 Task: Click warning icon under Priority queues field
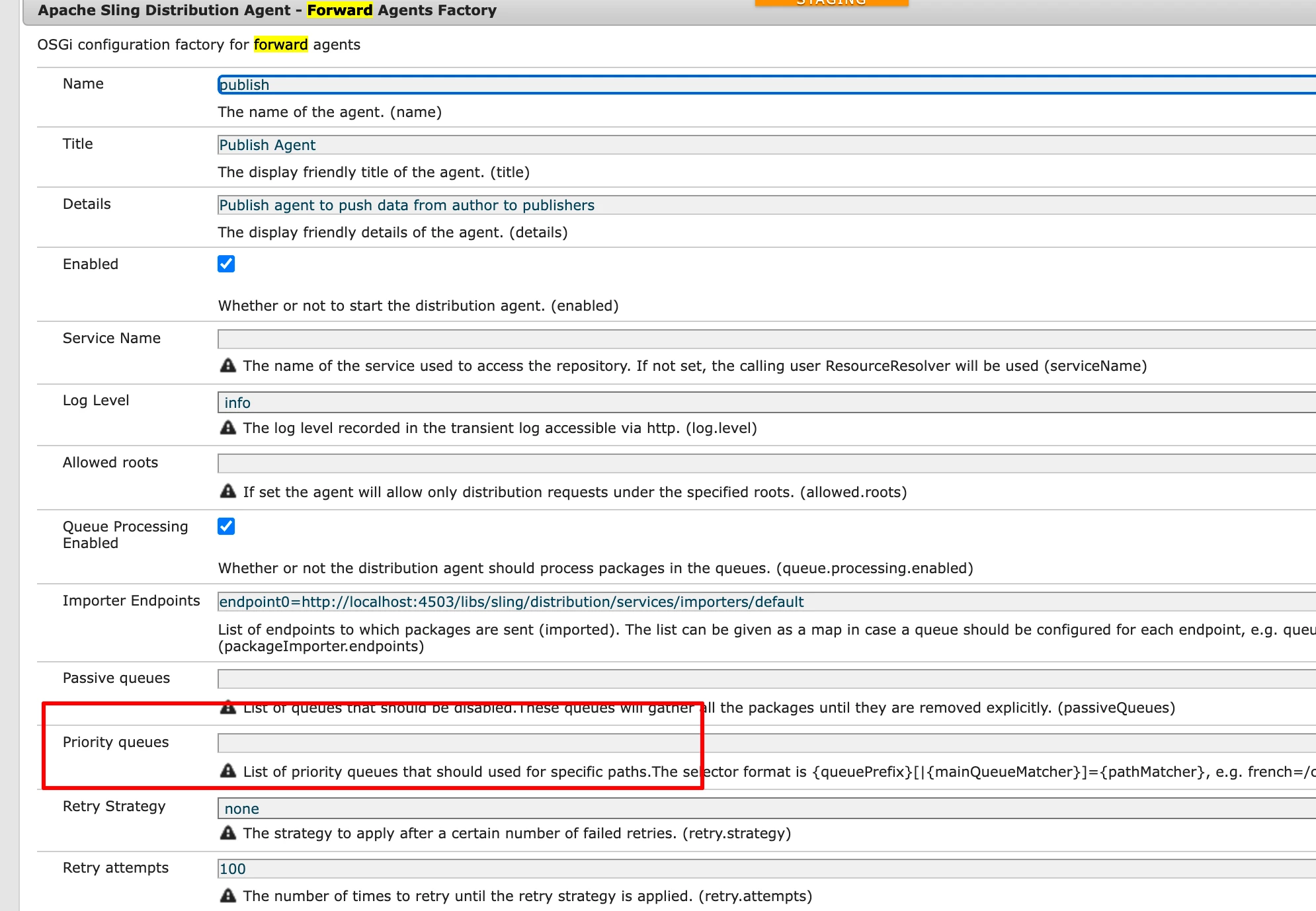[x=227, y=771]
